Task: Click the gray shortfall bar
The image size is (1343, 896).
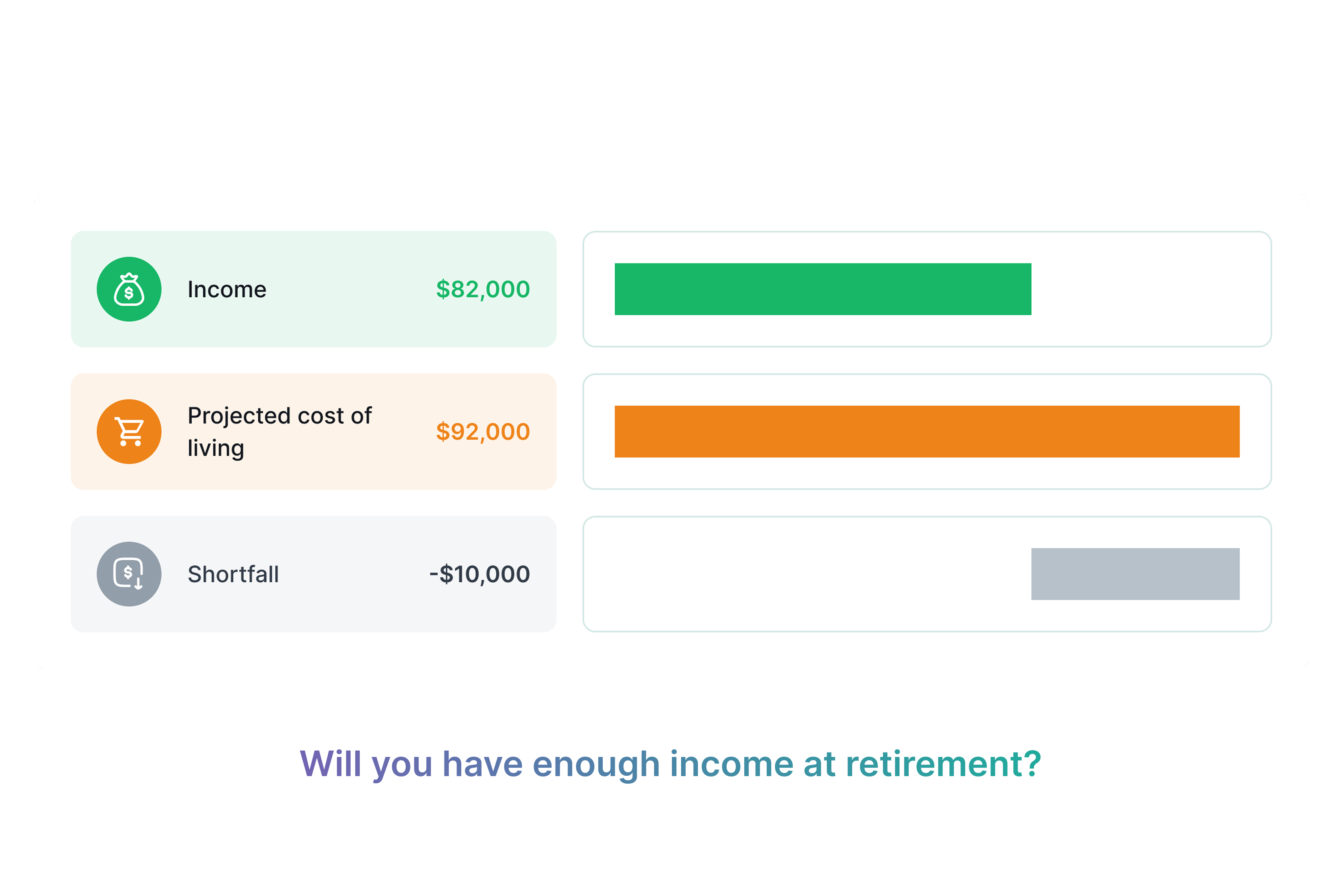Action: 1136,574
